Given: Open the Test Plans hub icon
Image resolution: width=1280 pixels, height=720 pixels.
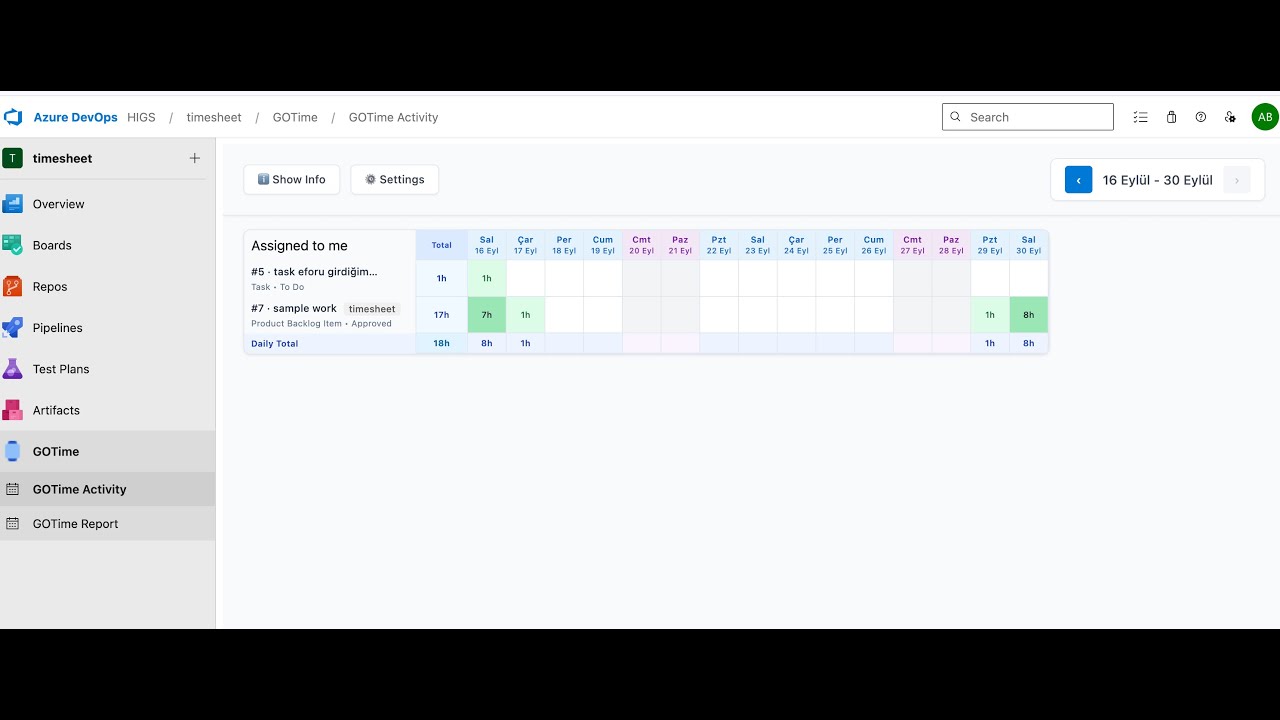Looking at the screenshot, I should point(12,369).
